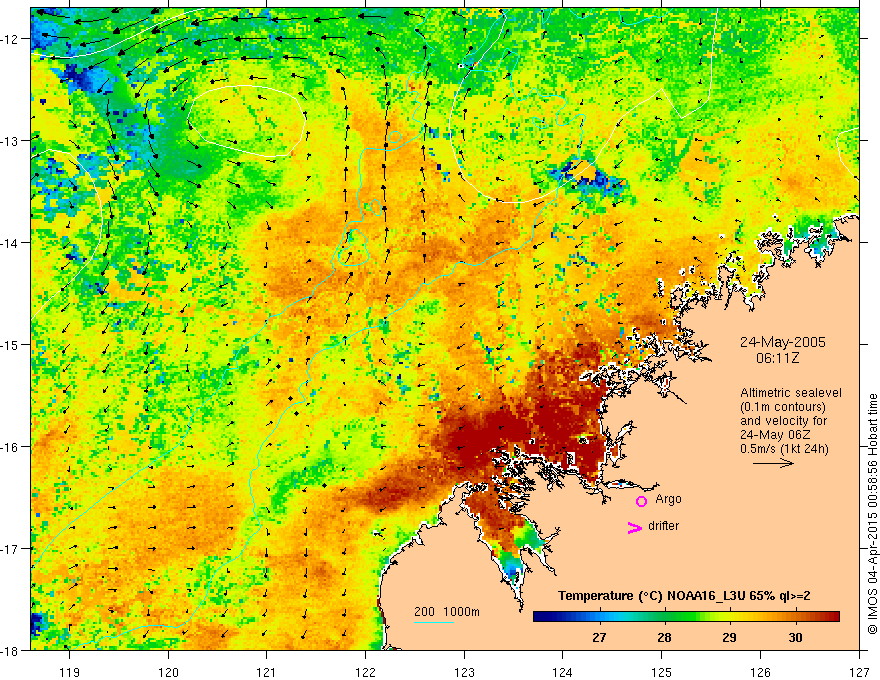The height and width of the screenshot is (680, 880).
Task: Click the '124' longitude axis label
Action: click(563, 672)
